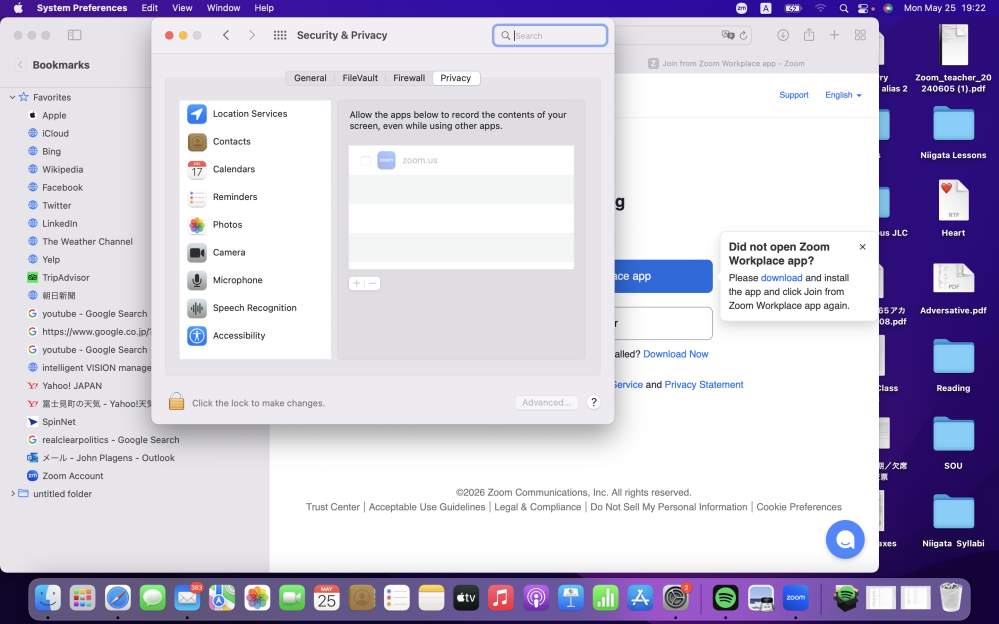Switch to General tab

[310, 78]
